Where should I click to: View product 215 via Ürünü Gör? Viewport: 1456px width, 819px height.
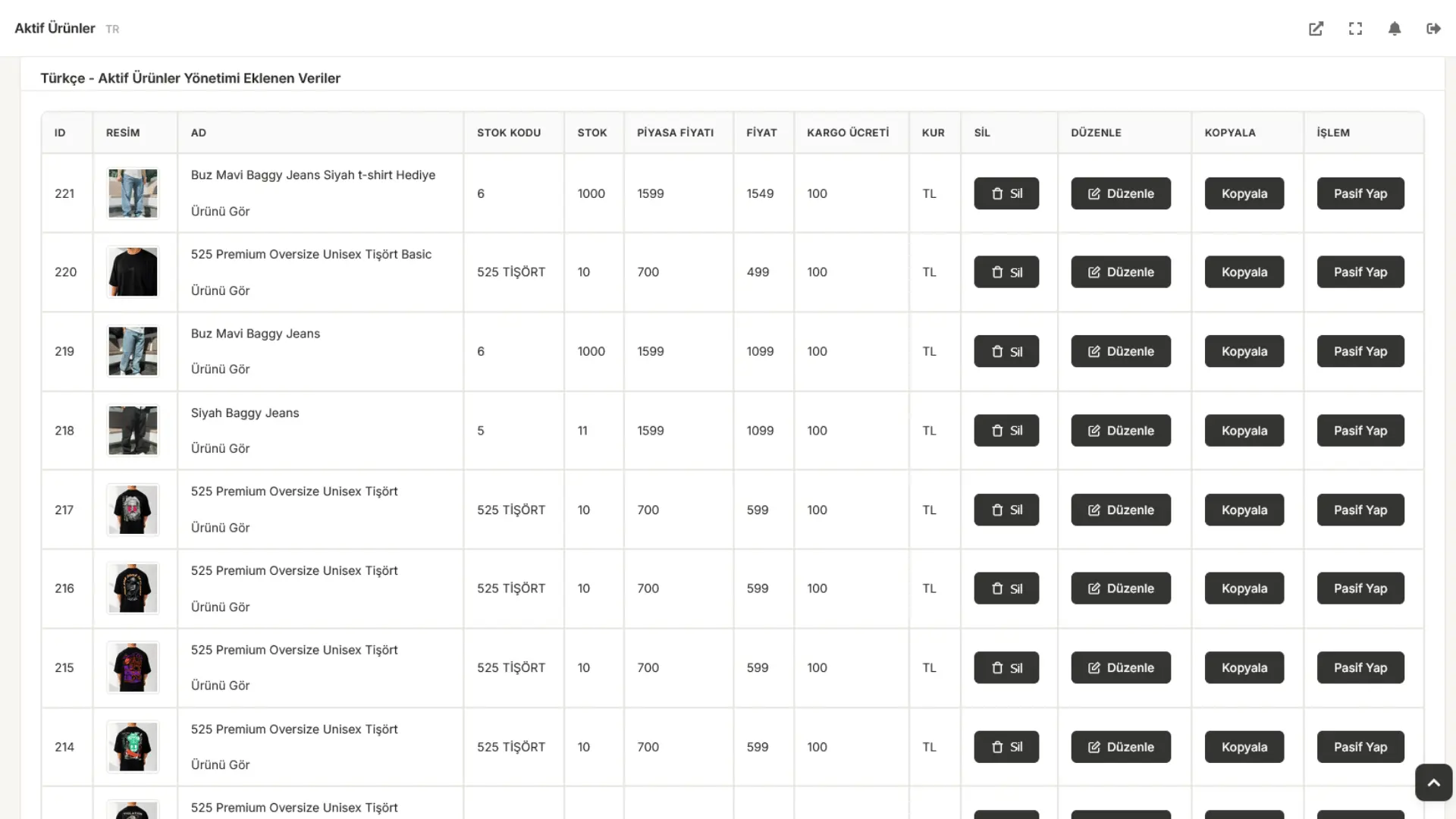coord(220,686)
